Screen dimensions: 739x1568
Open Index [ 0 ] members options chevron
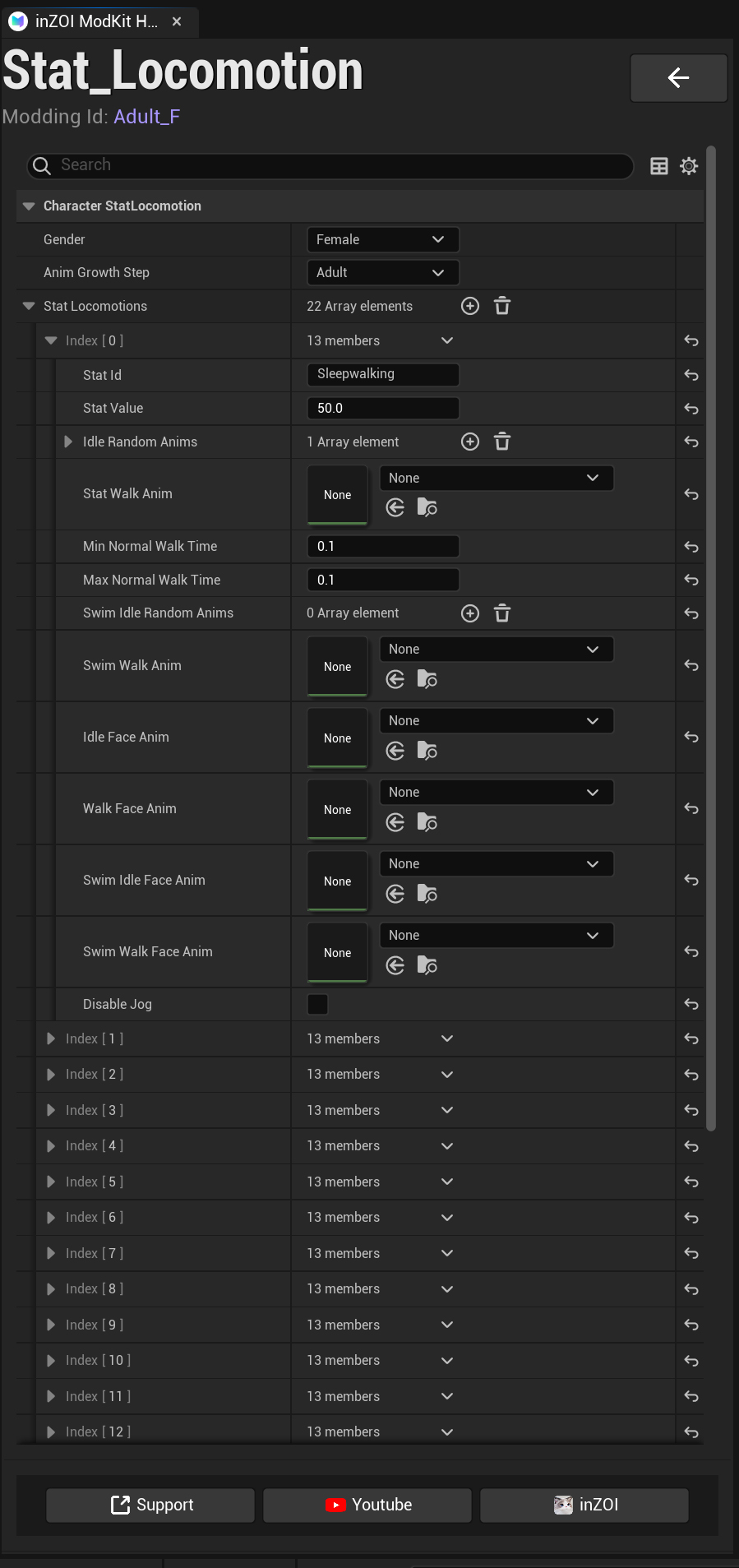click(x=447, y=340)
